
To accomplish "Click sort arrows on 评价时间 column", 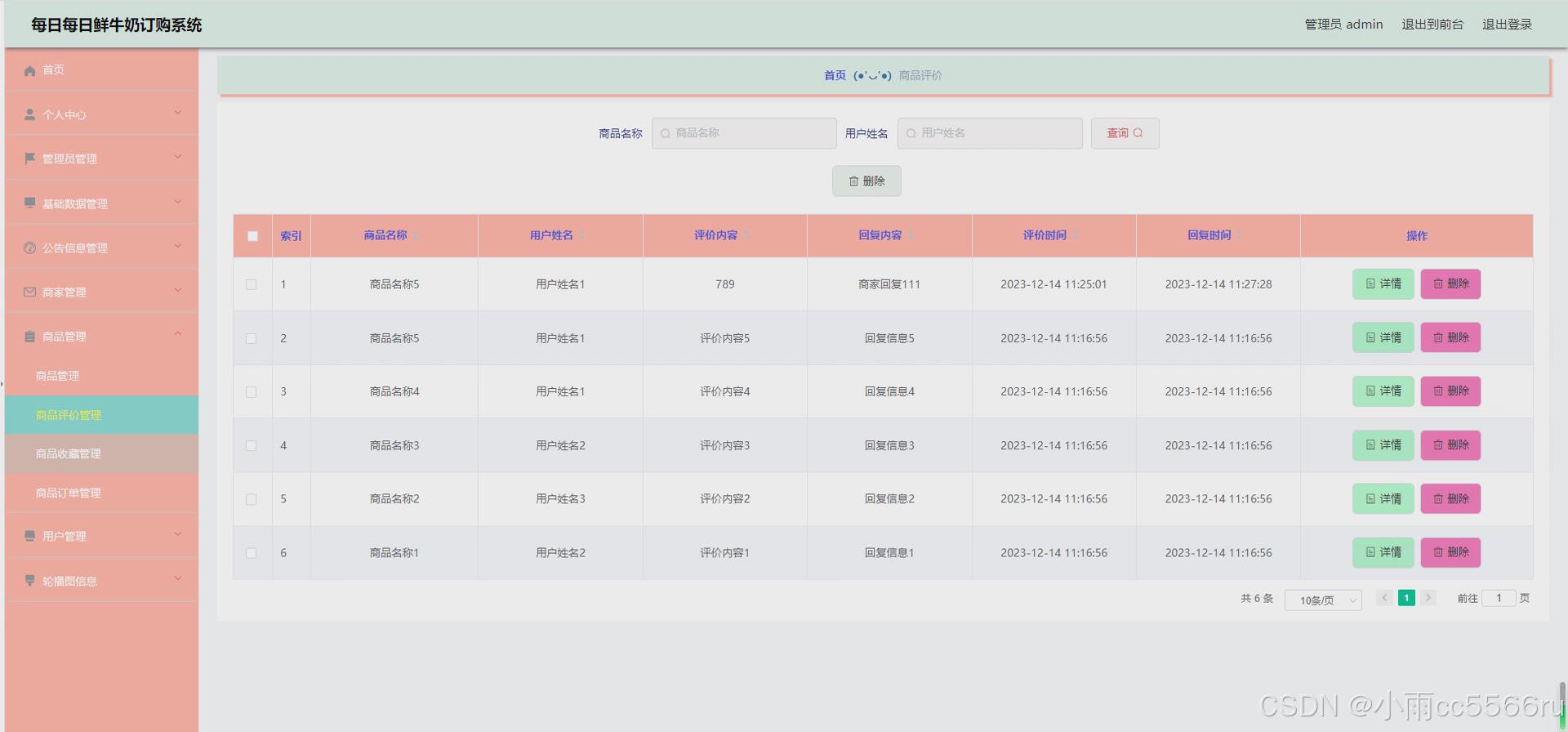I will [x=1076, y=235].
